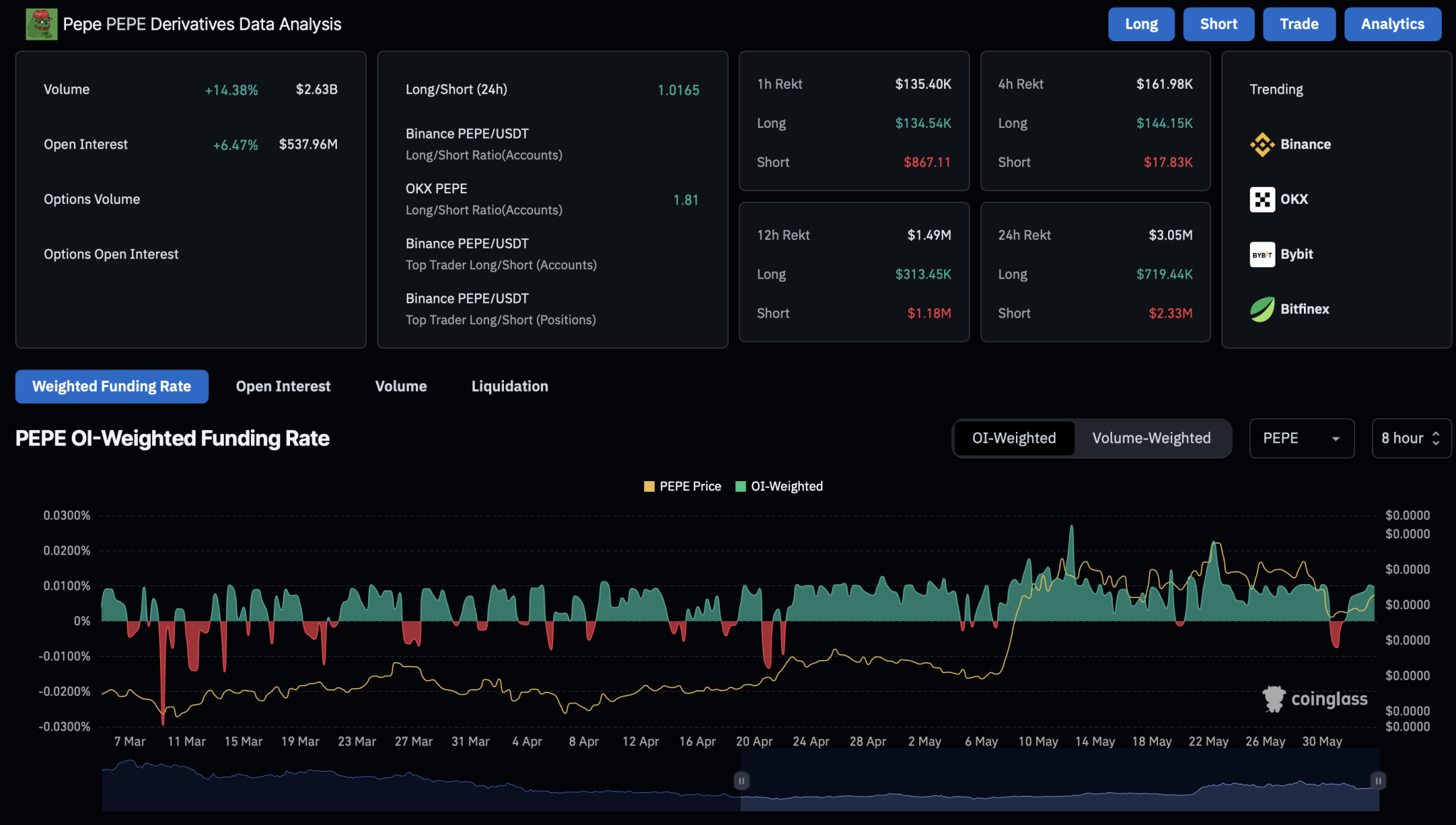This screenshot has width=1456, height=825.
Task: Switch to the Open Interest tab
Action: click(283, 387)
